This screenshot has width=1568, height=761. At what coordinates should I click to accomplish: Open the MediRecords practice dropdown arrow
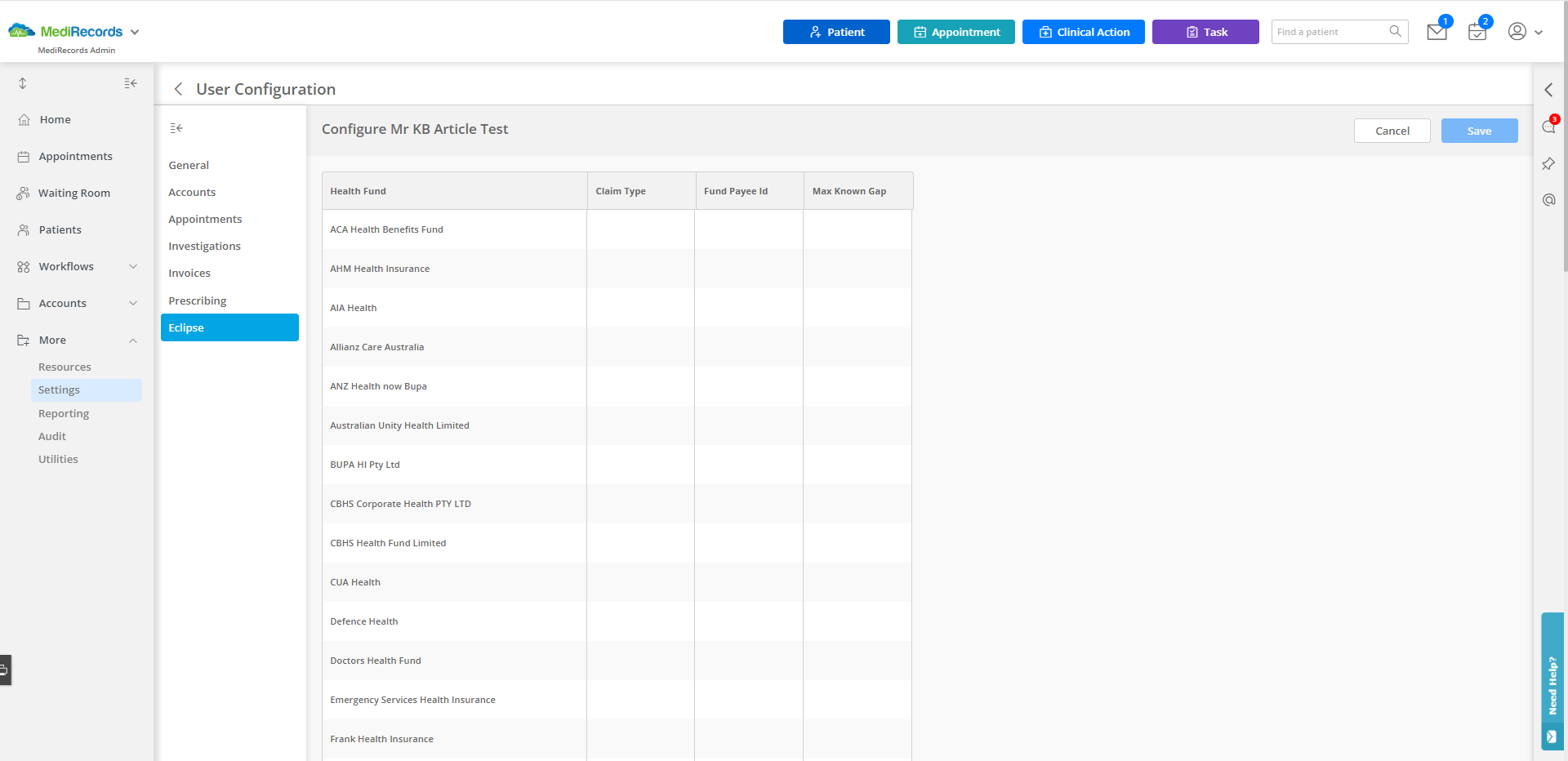(135, 32)
